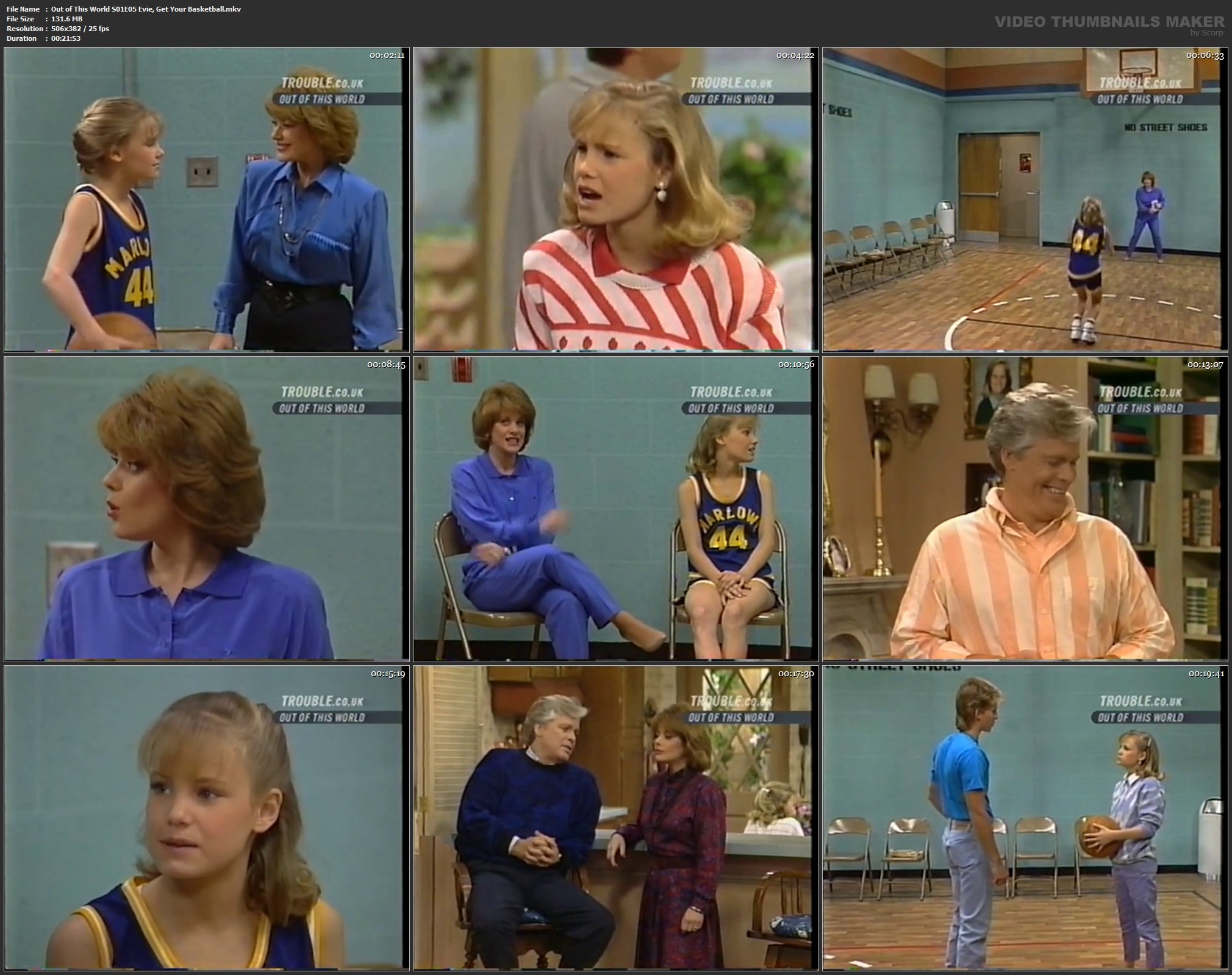Click TROUBLE.co.uk logo in first thumbnail
The height and width of the screenshot is (975, 1232).
coord(323,83)
